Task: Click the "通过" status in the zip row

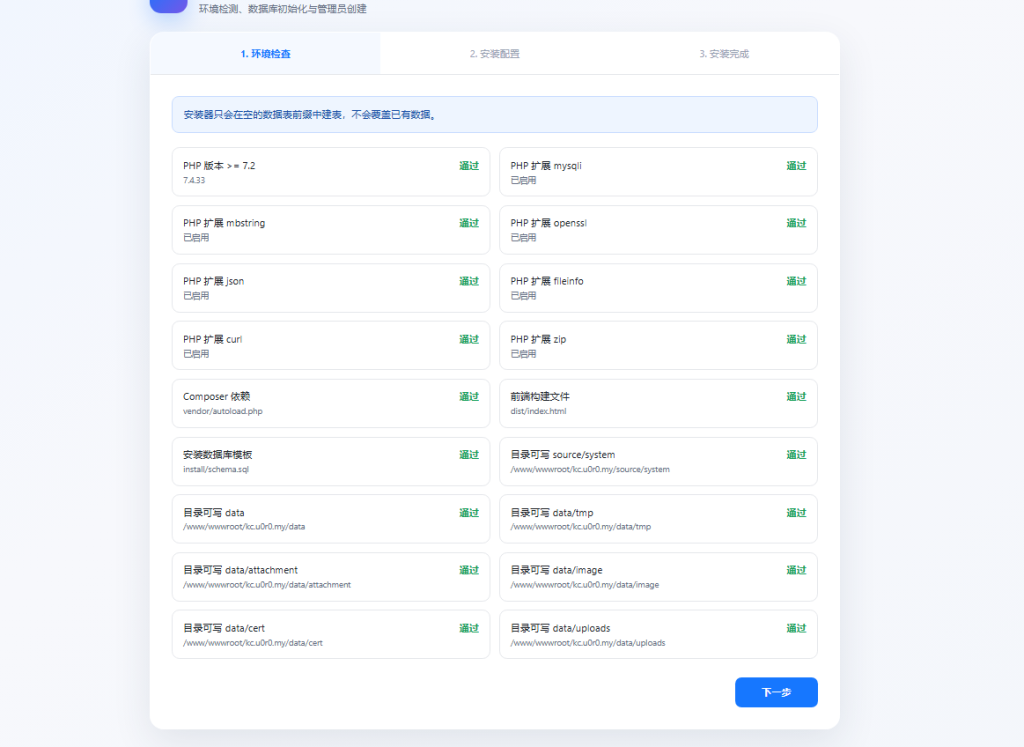Action: (796, 340)
